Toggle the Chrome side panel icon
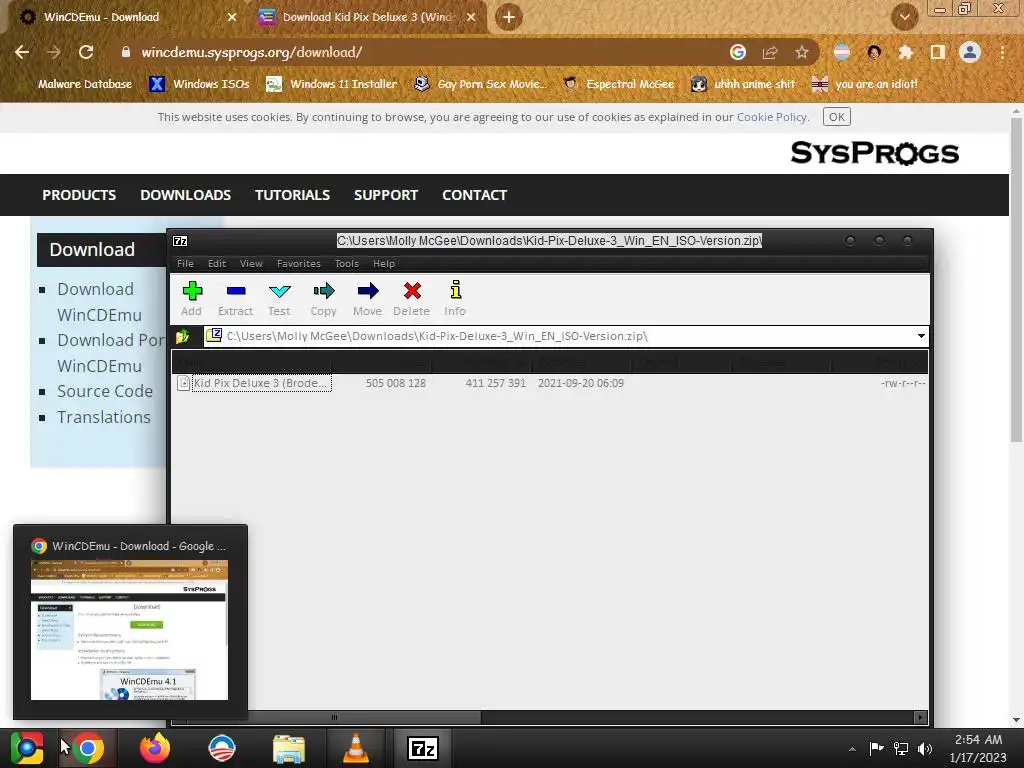The width and height of the screenshot is (1024, 768). pyautogui.click(x=938, y=52)
